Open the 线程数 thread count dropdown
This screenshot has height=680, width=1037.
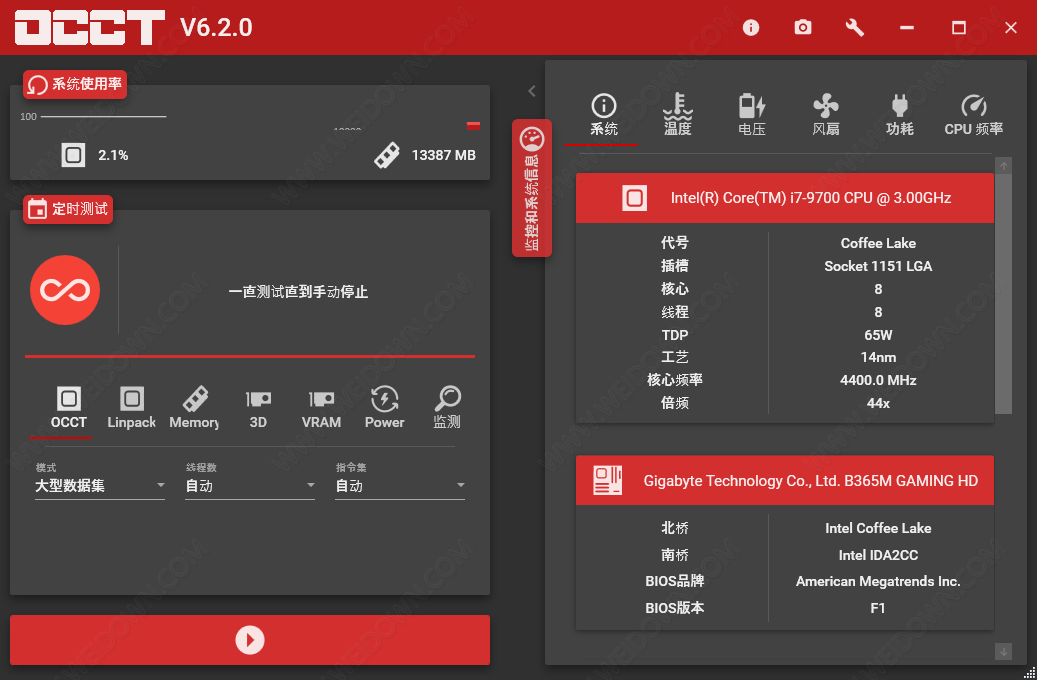point(250,486)
